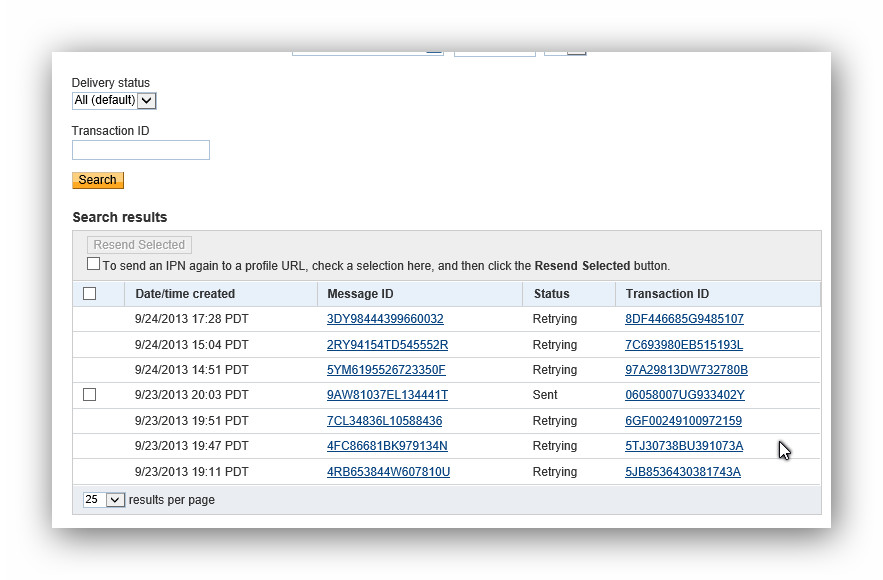Open message ID 2RY94154TD545552R

387,345
